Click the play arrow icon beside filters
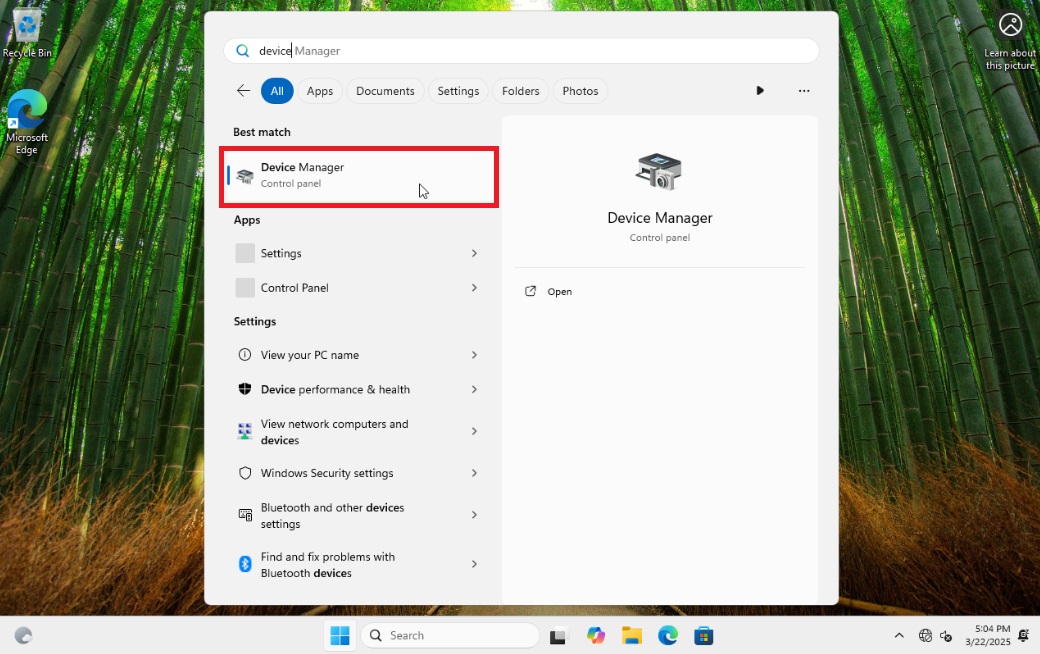The height and width of the screenshot is (654, 1040). [x=760, y=91]
